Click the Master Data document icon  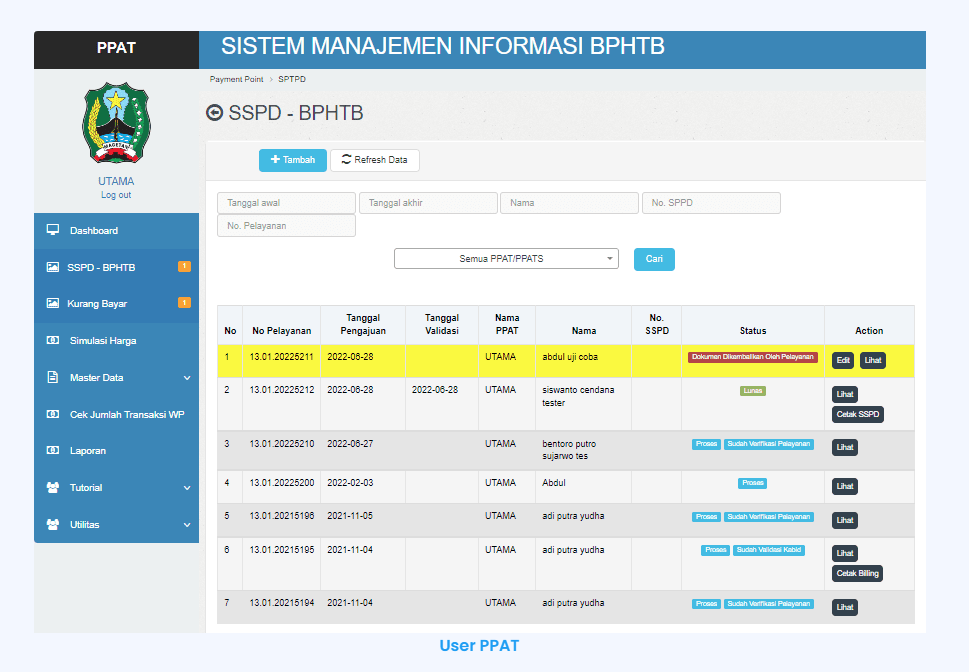[53, 377]
